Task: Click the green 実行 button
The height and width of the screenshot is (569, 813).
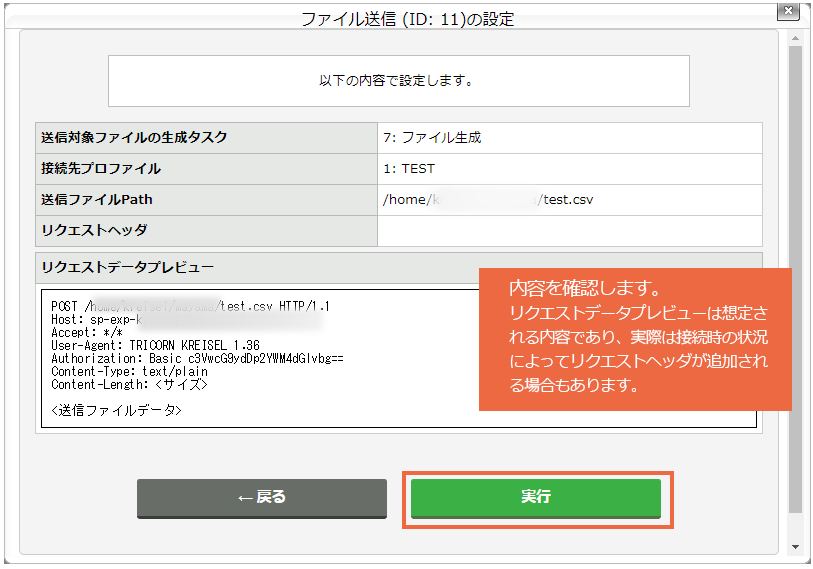Action: (x=536, y=498)
